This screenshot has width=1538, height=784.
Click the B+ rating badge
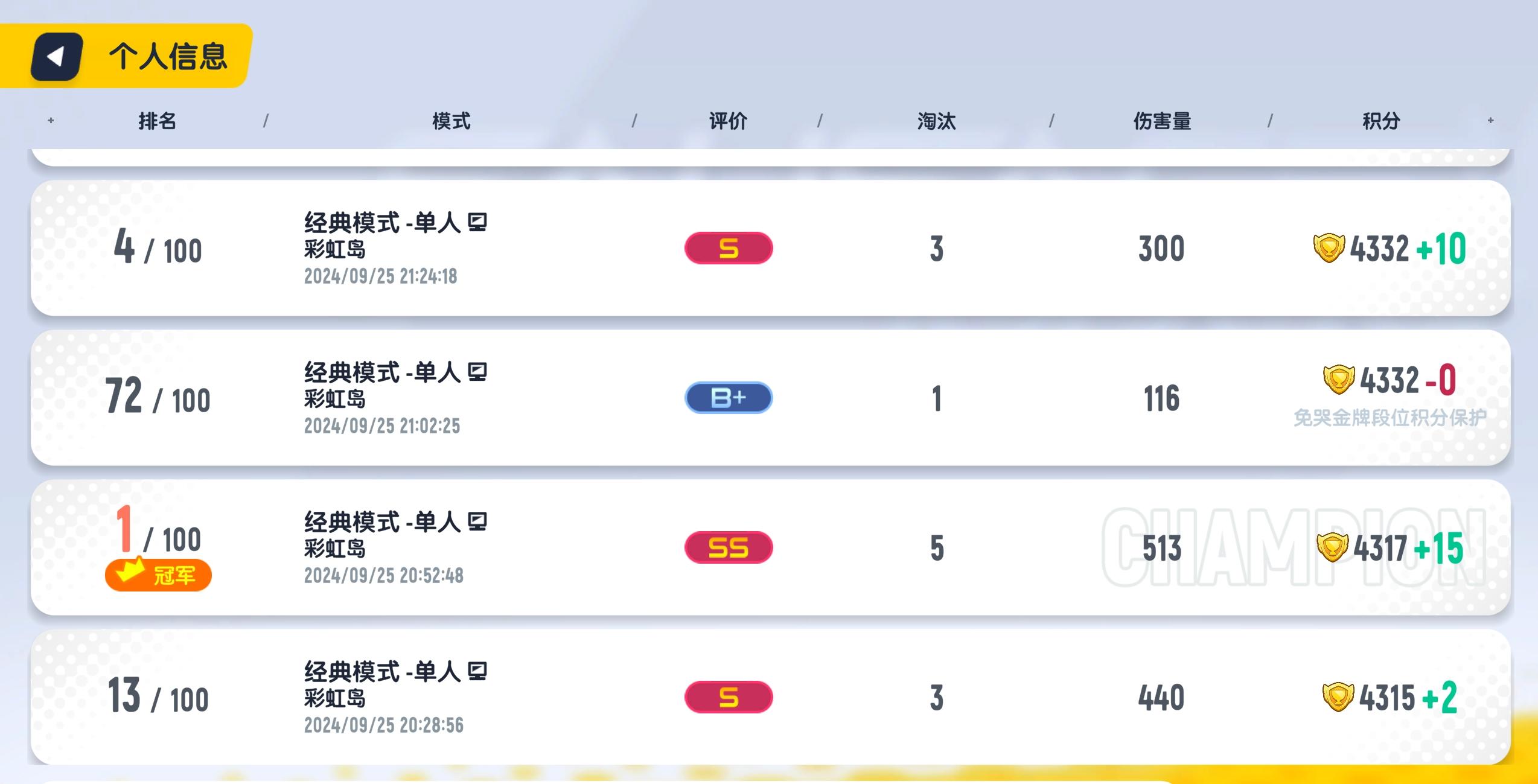pyautogui.click(x=729, y=398)
